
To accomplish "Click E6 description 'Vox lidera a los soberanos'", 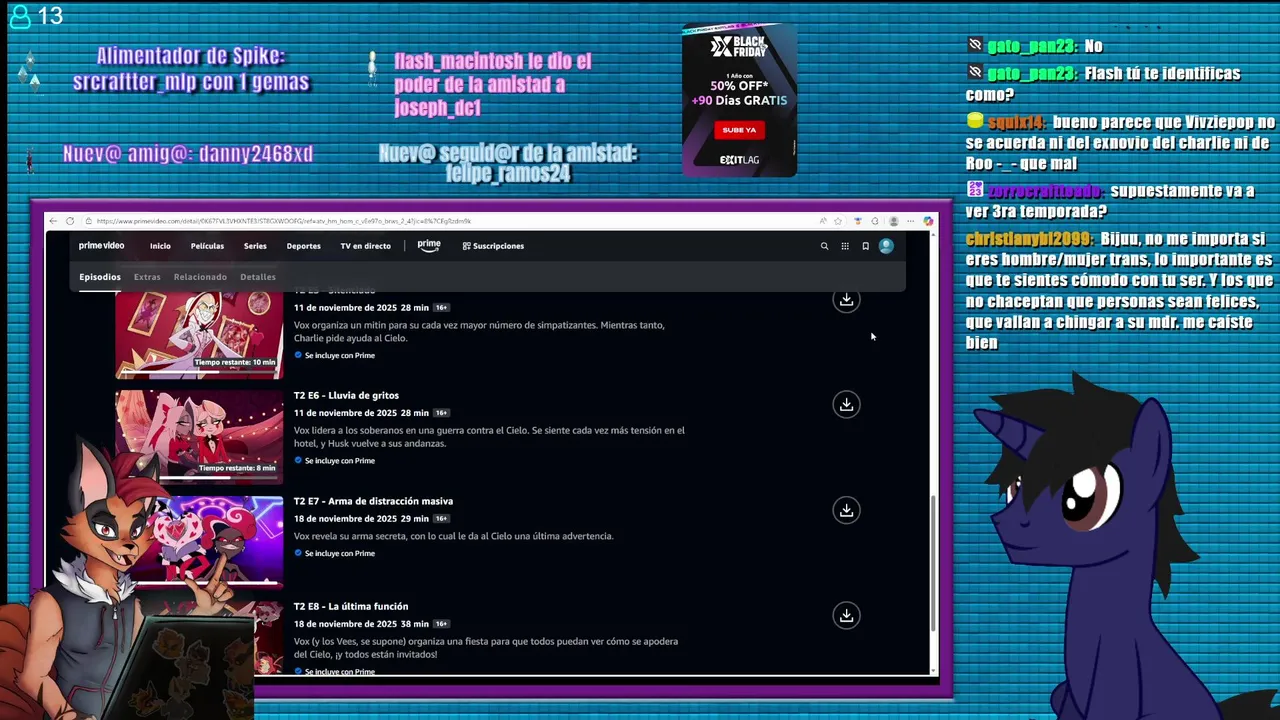I will (x=489, y=437).
